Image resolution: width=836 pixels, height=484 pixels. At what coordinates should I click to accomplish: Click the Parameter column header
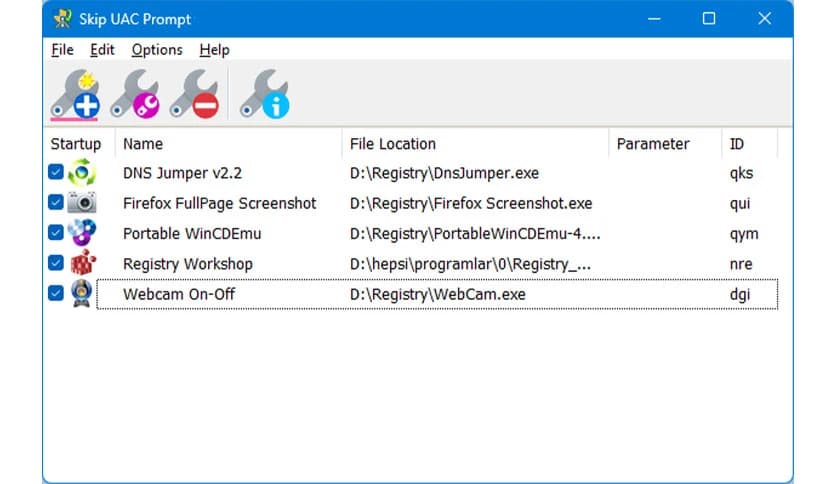tap(665, 143)
